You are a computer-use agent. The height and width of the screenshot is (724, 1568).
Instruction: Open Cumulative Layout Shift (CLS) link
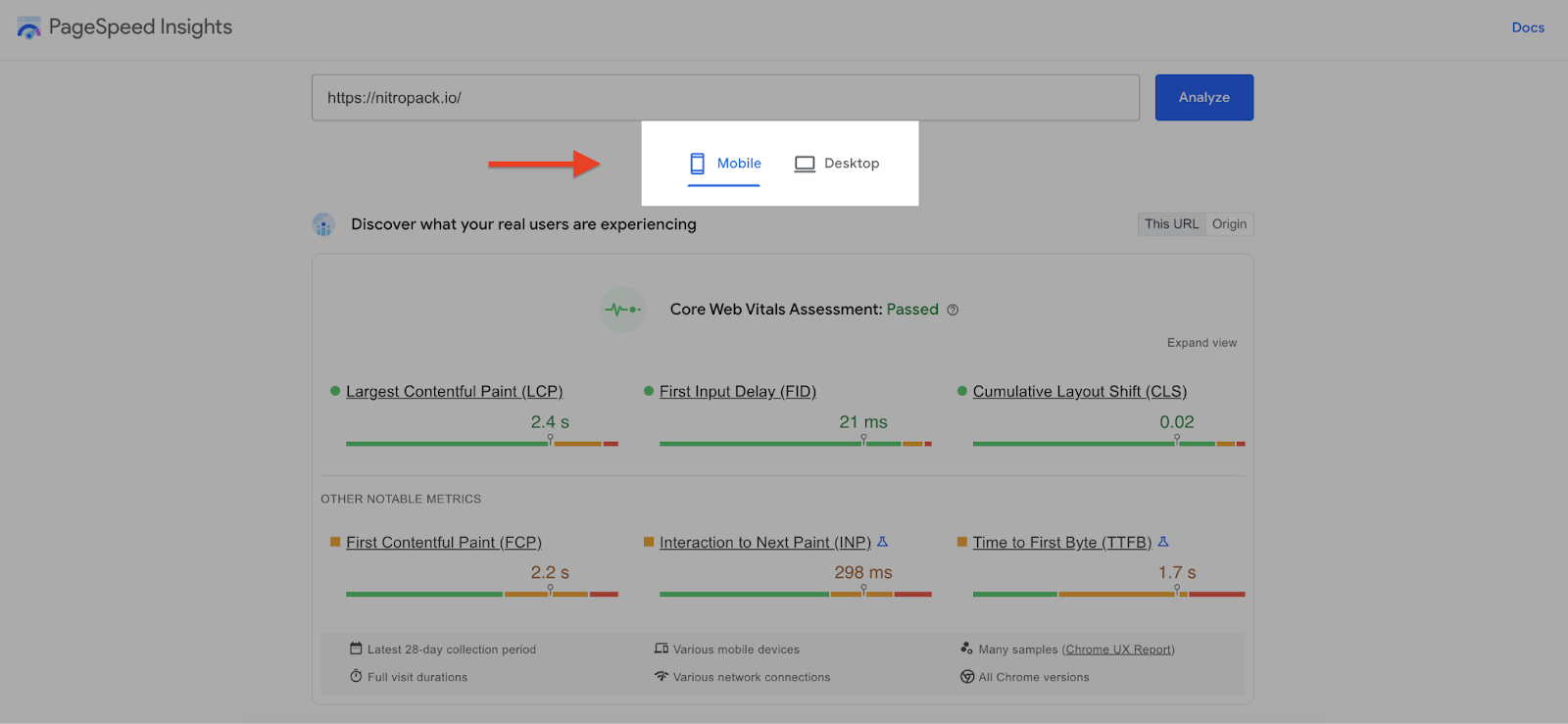[1080, 391]
